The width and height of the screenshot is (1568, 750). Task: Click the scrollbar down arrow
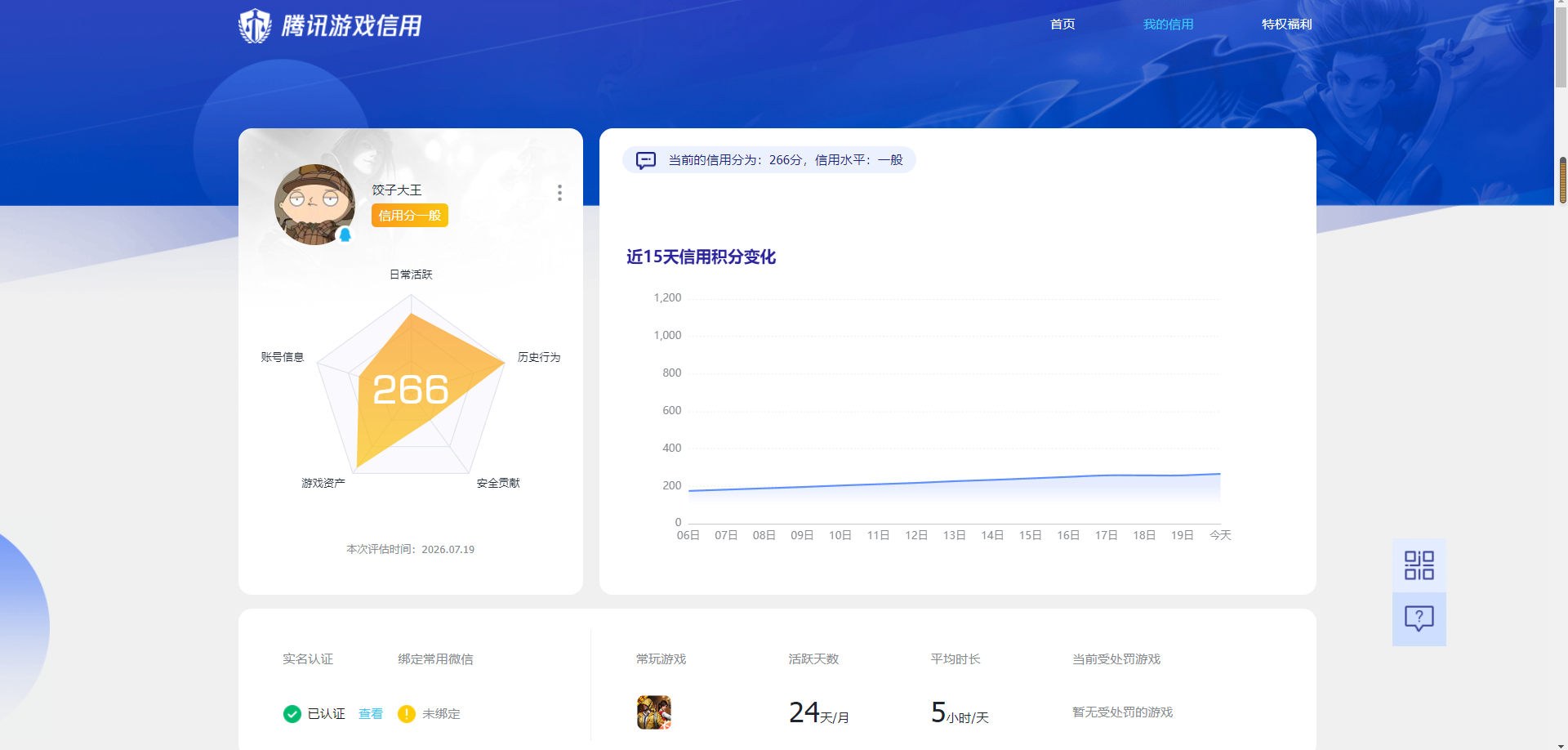[1561, 744]
